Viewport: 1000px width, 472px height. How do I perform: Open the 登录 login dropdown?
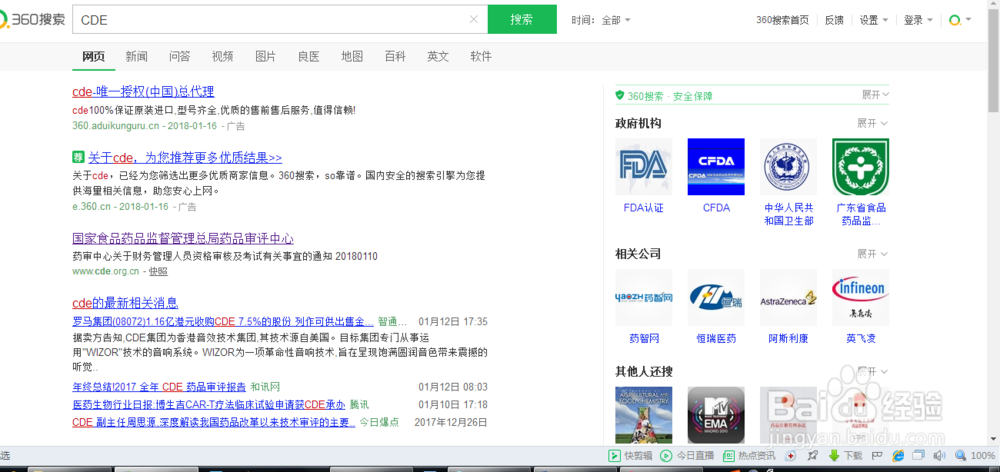(x=918, y=20)
